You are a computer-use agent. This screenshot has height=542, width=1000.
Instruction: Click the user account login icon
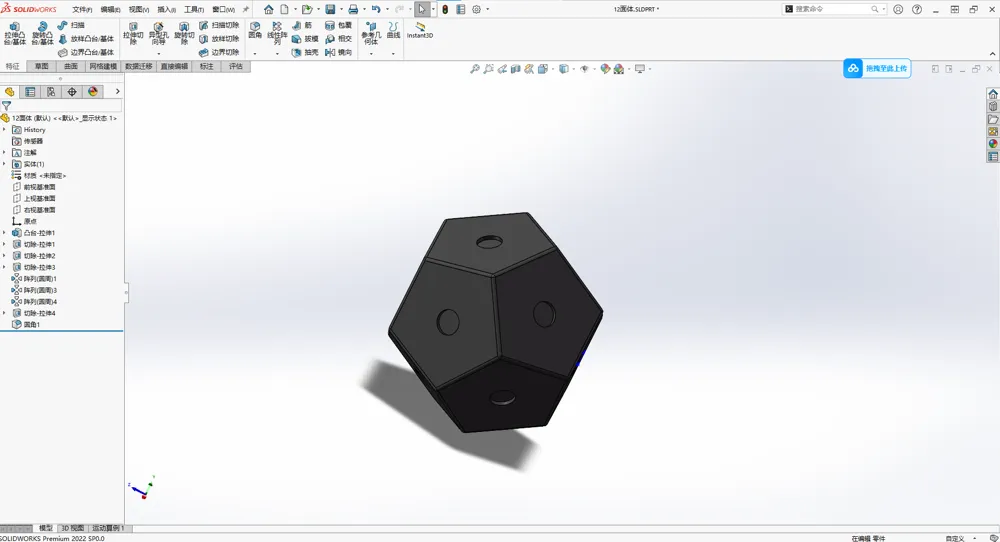(898, 10)
